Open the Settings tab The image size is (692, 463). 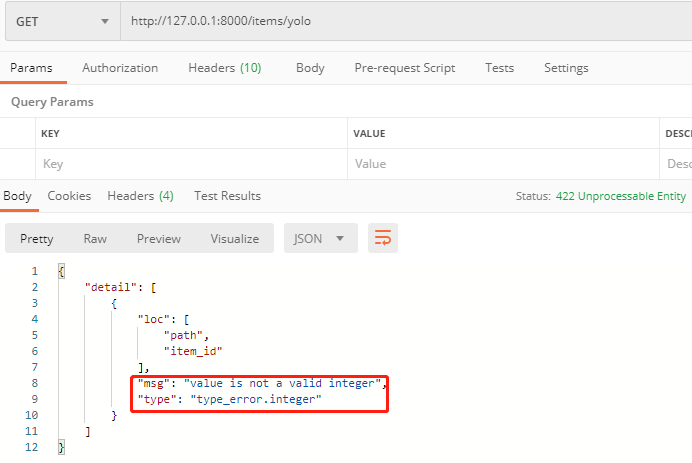click(x=566, y=68)
